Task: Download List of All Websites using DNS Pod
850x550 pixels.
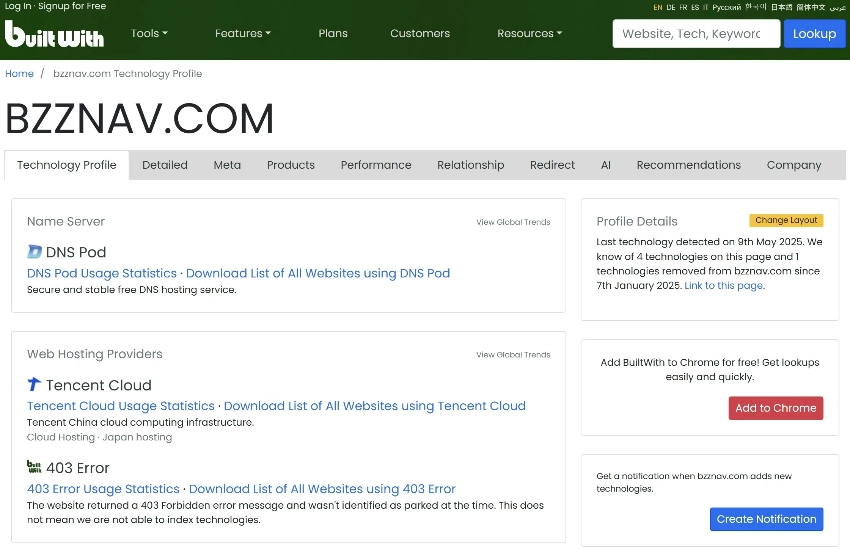Action: click(318, 273)
